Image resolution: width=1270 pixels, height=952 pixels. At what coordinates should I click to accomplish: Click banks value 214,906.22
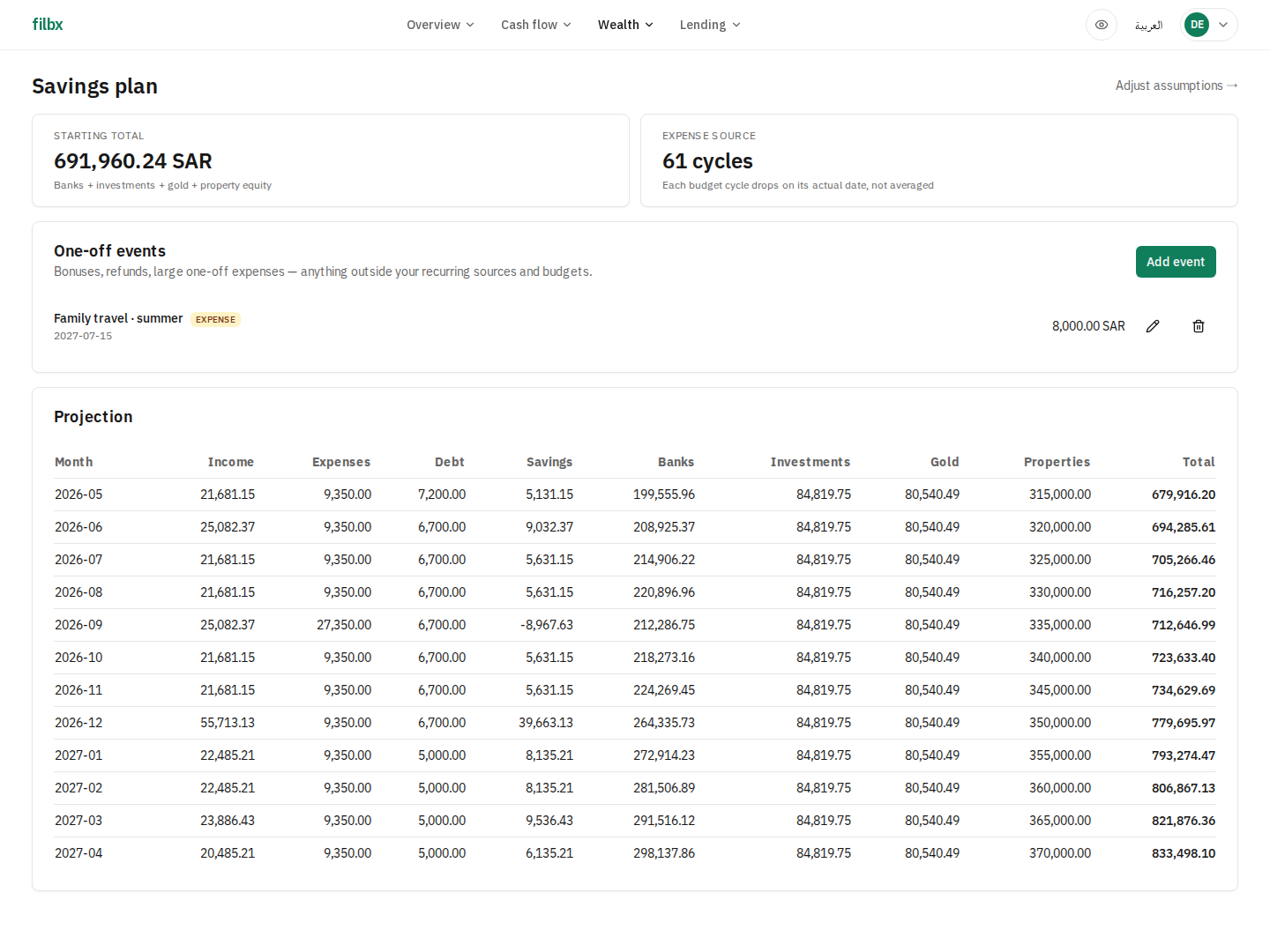(664, 560)
